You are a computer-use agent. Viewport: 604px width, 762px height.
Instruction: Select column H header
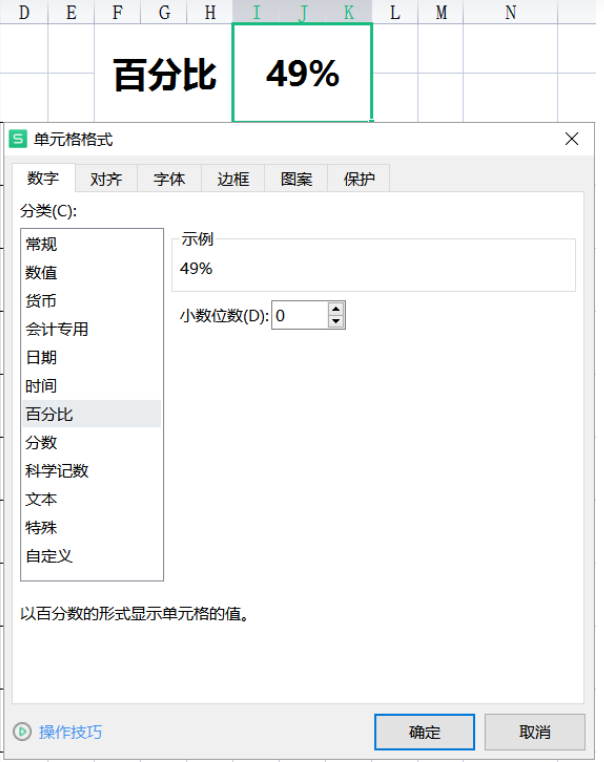pyautogui.click(x=210, y=12)
